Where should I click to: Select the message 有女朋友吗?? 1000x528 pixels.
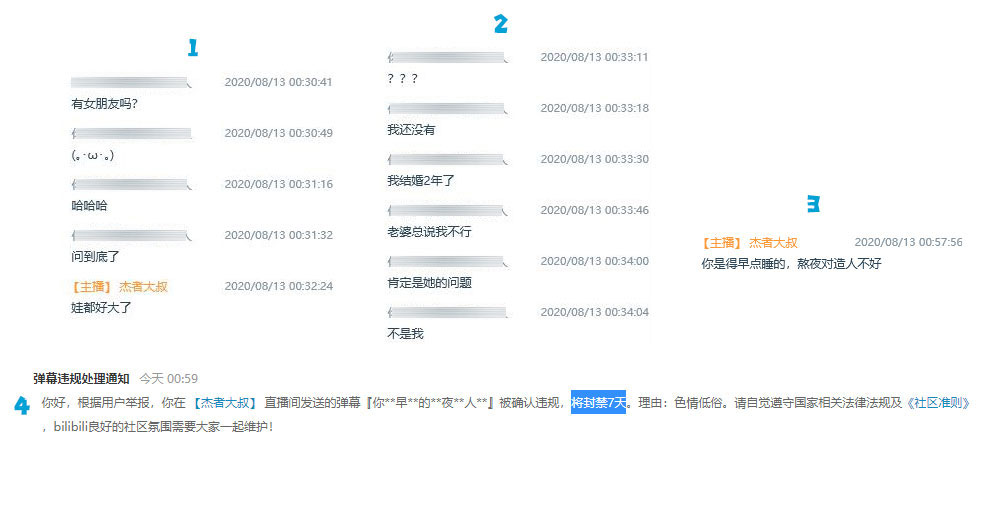104,104
